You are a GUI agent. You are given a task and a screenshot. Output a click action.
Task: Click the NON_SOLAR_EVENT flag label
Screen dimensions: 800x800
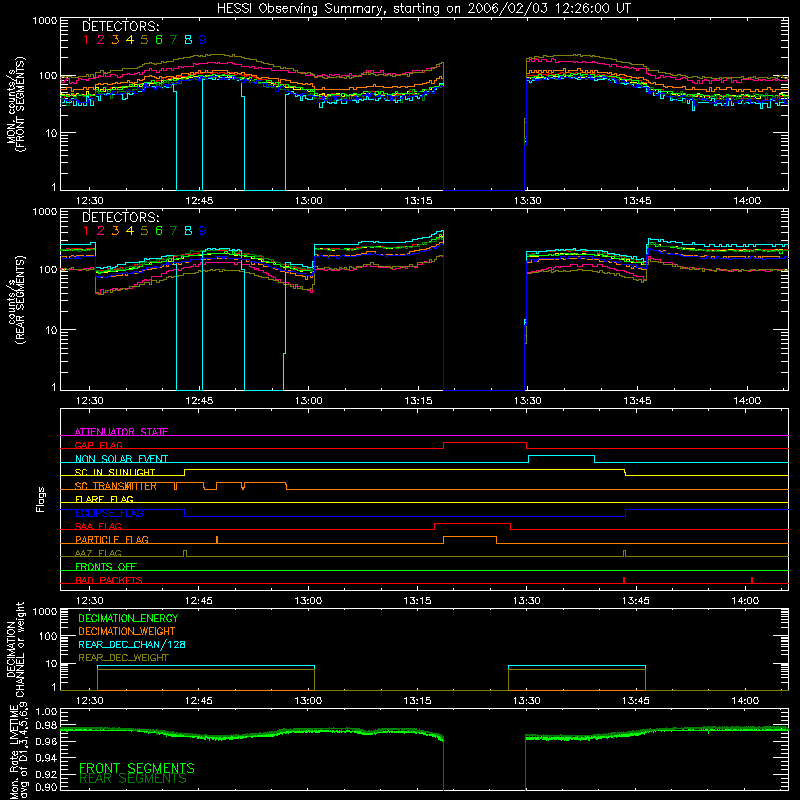tap(121, 459)
